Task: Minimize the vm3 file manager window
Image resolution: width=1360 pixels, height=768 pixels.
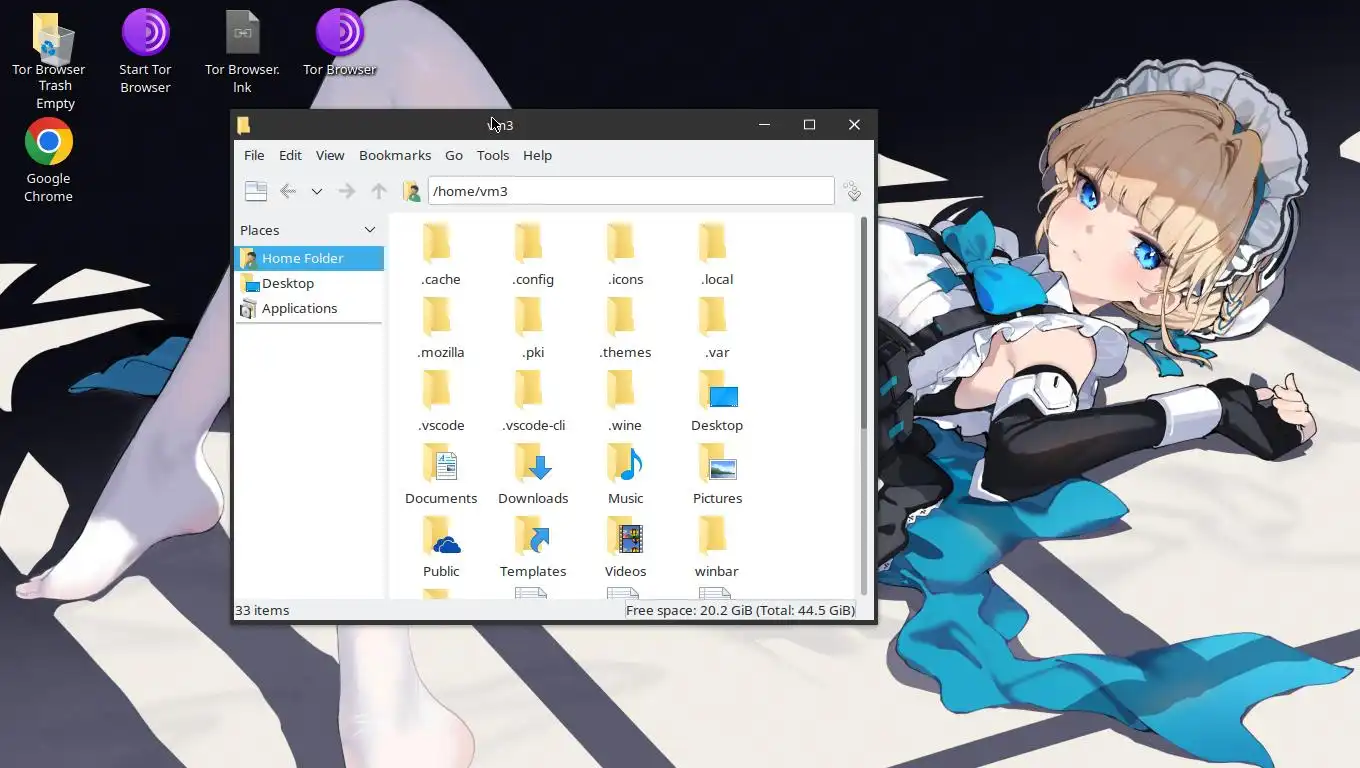Action: click(x=764, y=125)
